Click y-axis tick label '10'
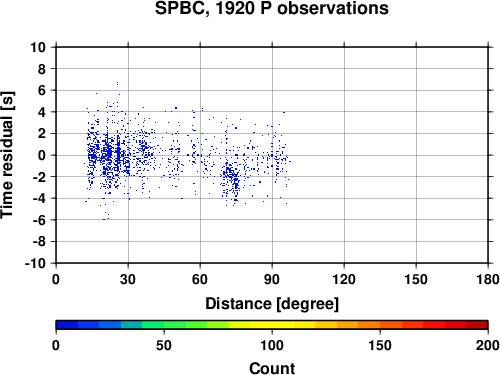Viewport: 500px width, 375px height. pyautogui.click(x=38, y=47)
